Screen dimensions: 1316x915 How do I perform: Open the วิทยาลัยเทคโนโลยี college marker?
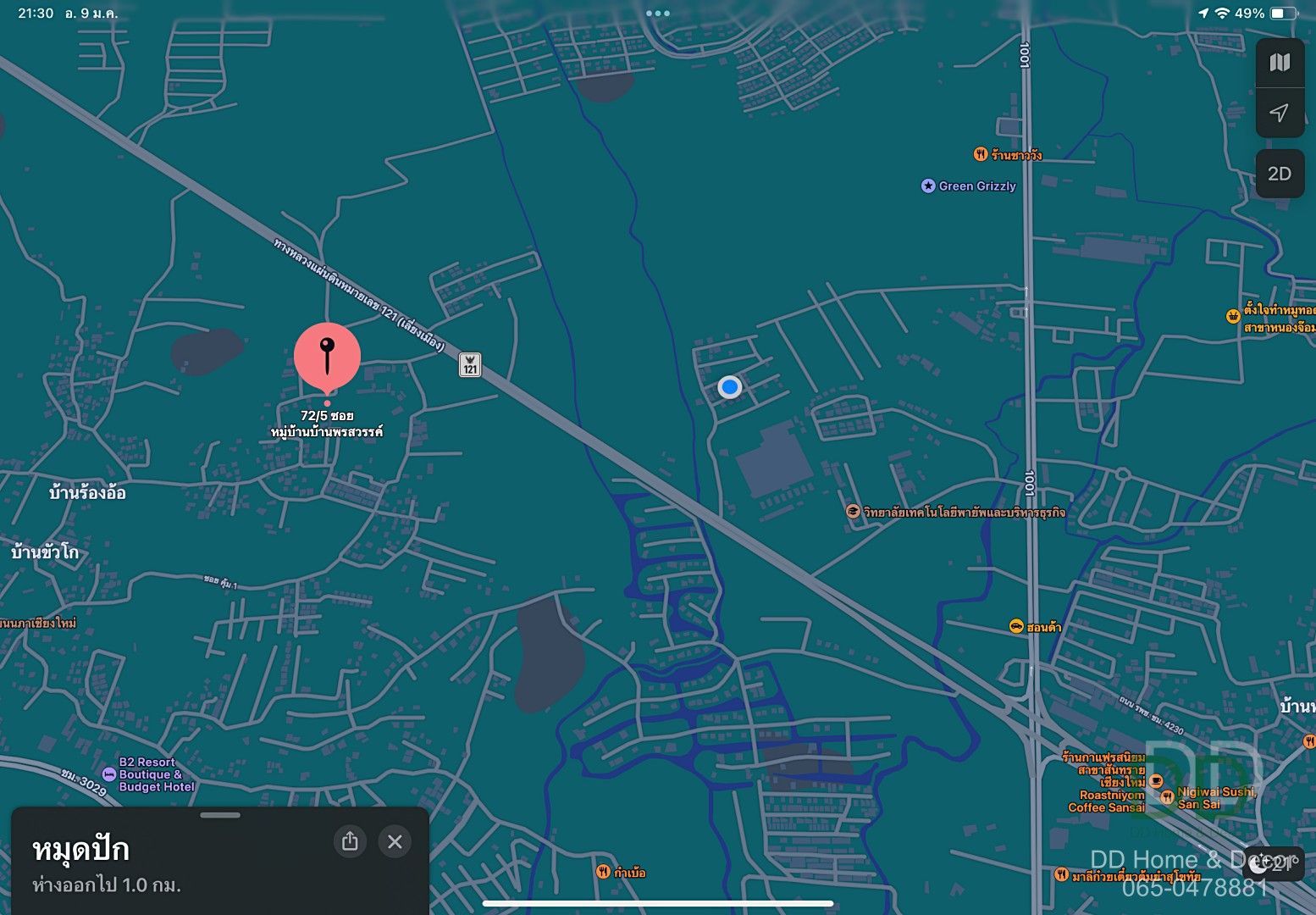853,511
